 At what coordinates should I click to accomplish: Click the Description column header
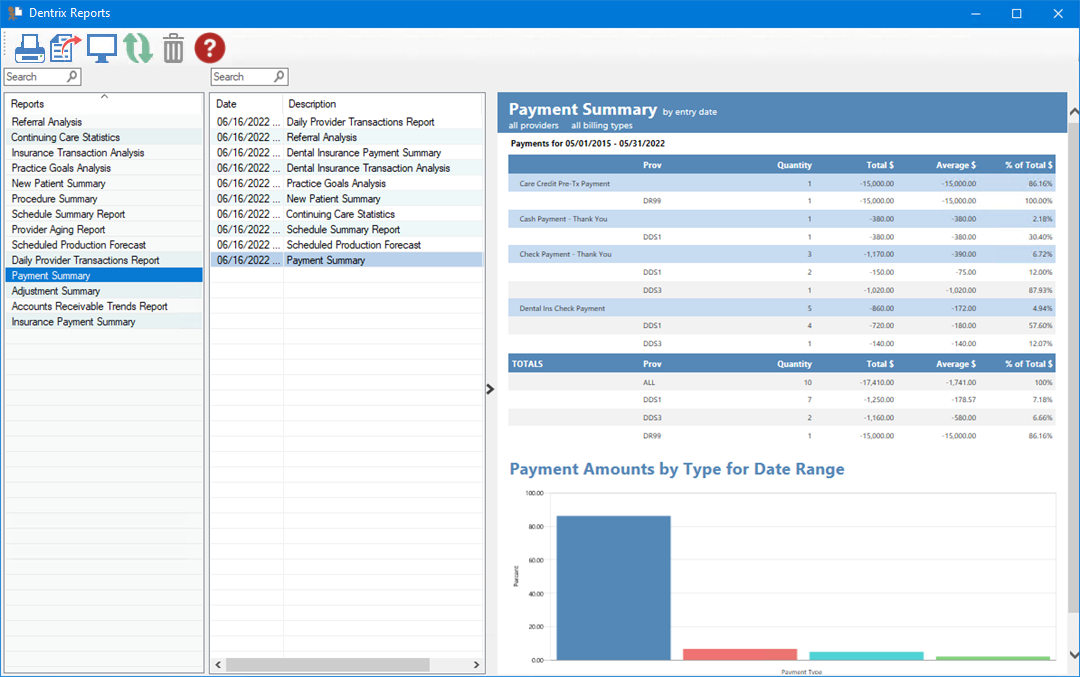tap(312, 104)
